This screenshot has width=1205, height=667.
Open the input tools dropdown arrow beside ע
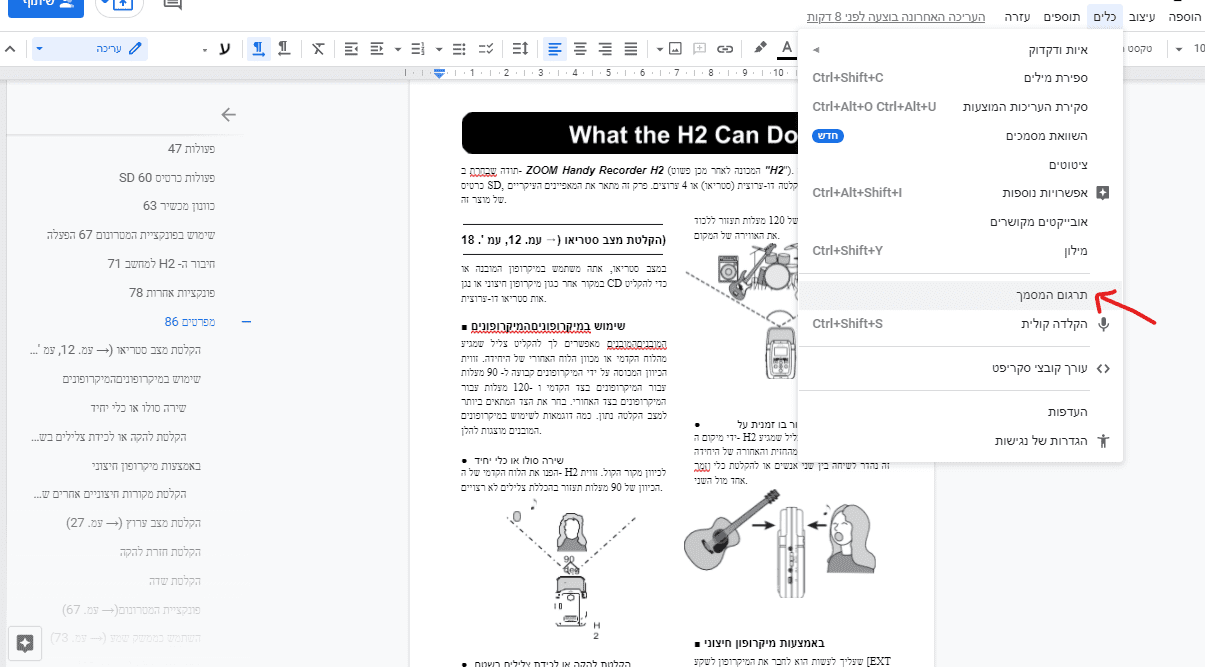pyautogui.click(x=206, y=48)
